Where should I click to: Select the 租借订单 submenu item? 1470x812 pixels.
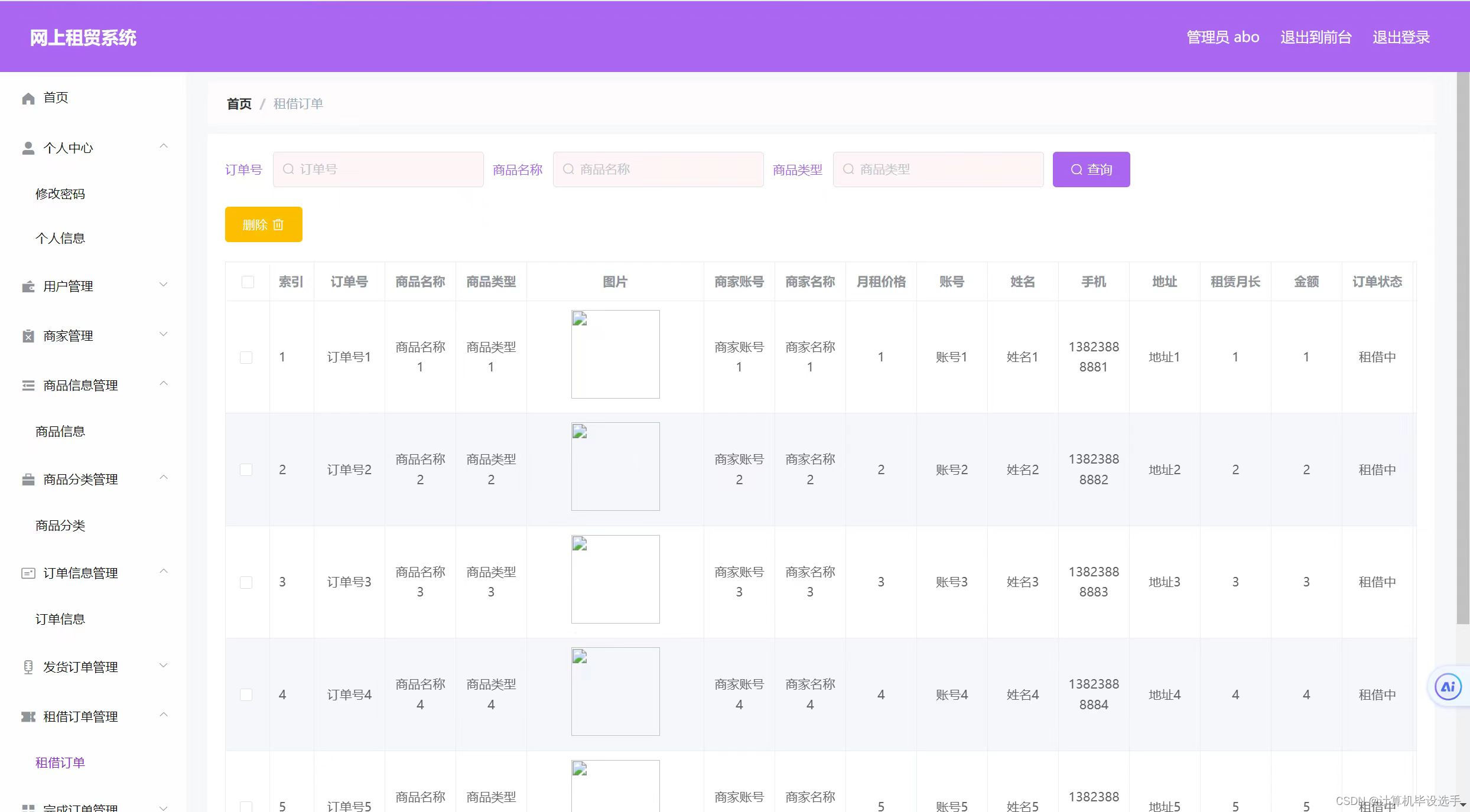(60, 762)
